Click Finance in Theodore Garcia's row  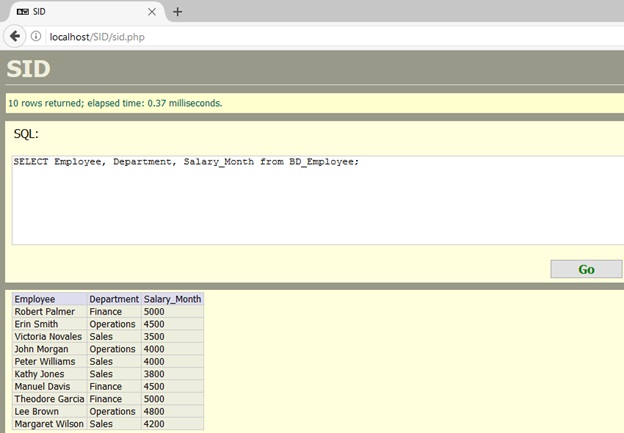tap(114, 399)
